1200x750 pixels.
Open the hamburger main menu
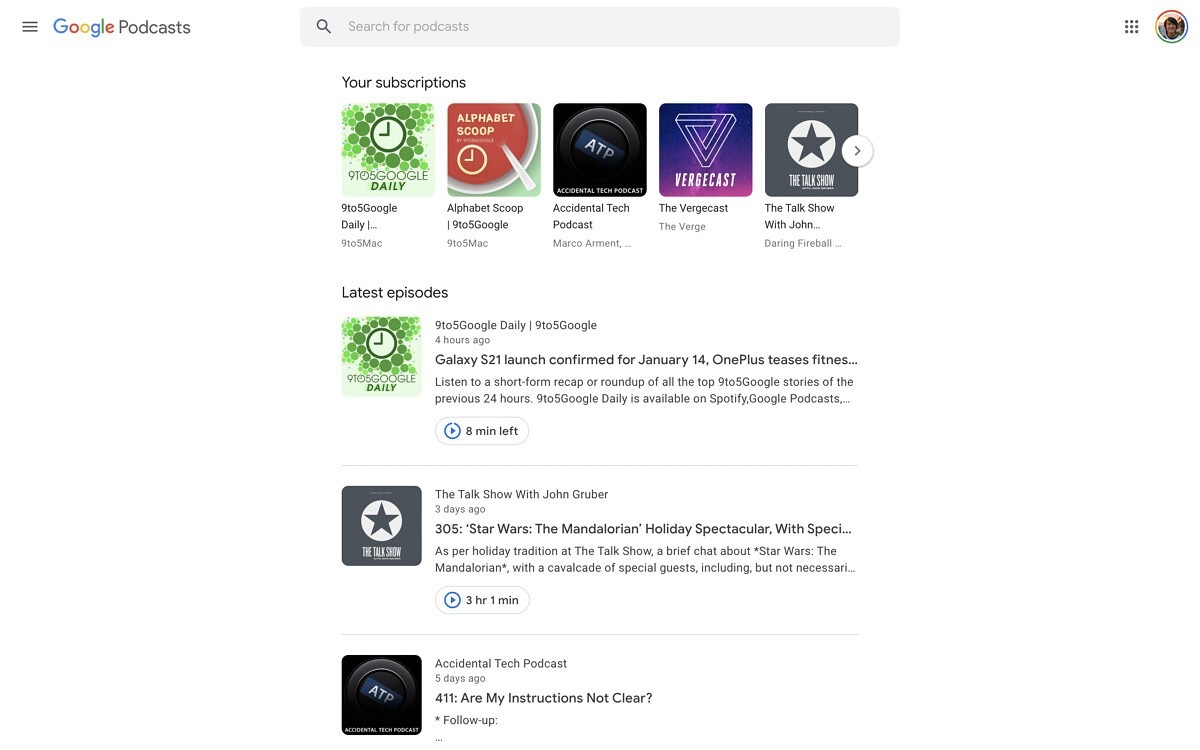click(x=30, y=27)
